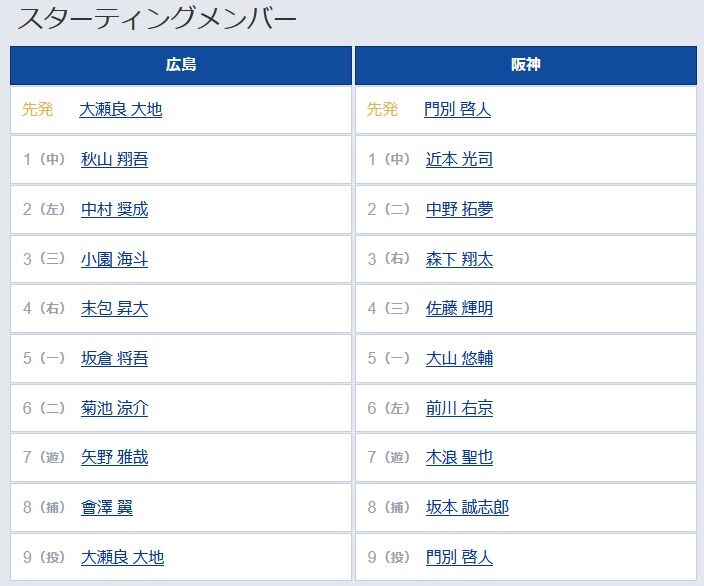Open 末包 昇大 player link
The image size is (704, 586).
click(x=114, y=308)
